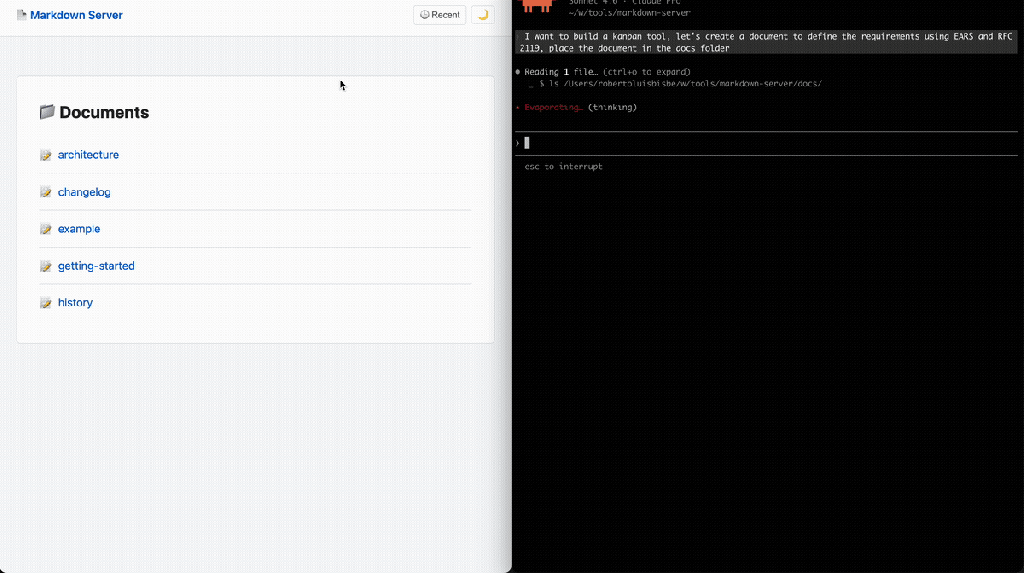Viewport: 1024px width, 573px height.
Task: Click the Markdown Server logo icon
Action: tap(22, 16)
